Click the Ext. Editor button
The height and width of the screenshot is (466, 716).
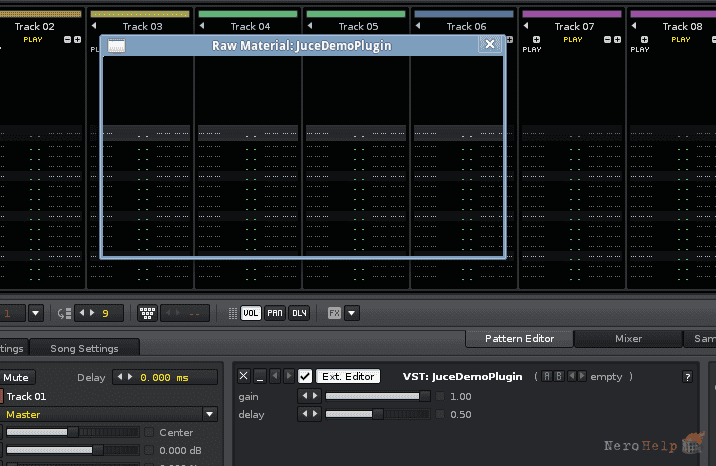click(x=348, y=377)
